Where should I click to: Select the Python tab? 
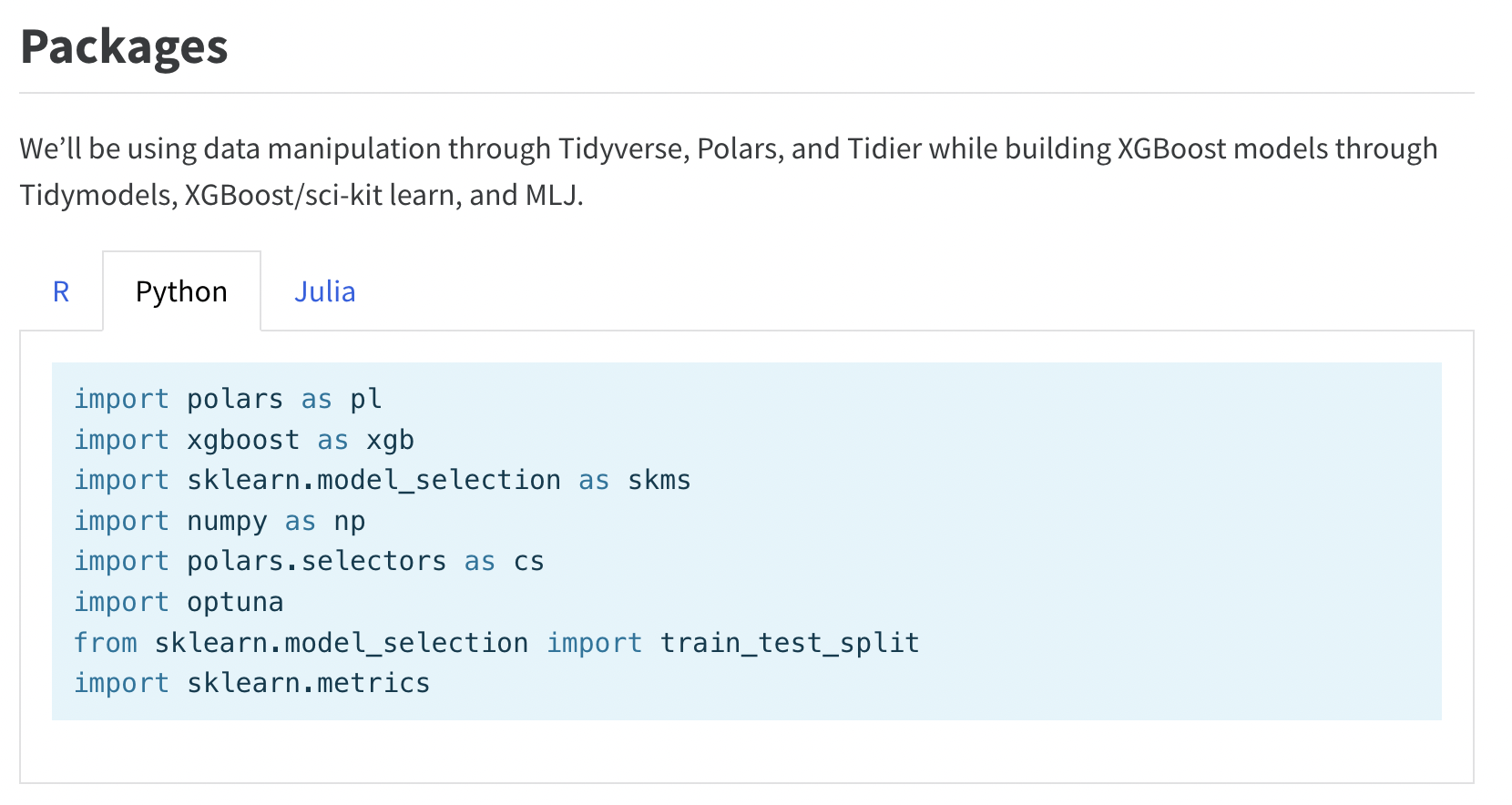click(181, 291)
